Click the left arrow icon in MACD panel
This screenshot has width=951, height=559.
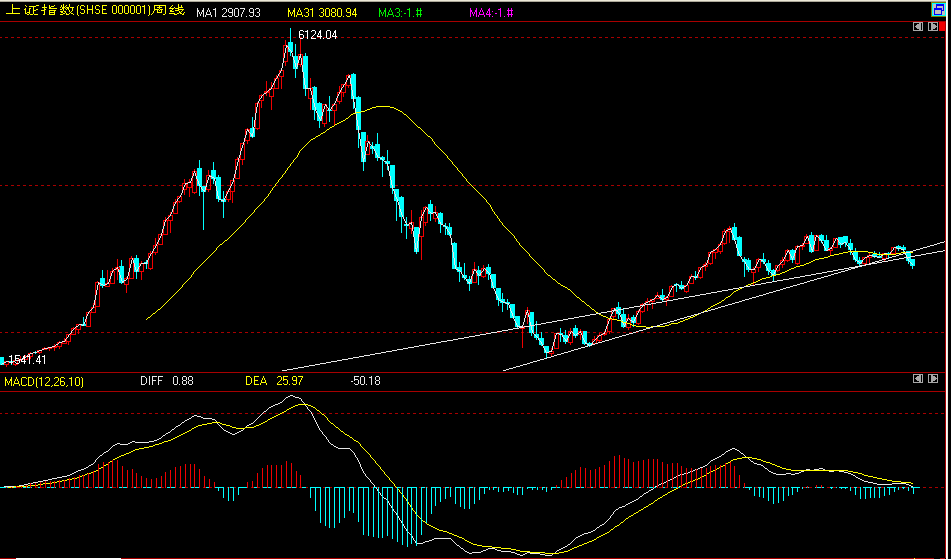(919, 379)
